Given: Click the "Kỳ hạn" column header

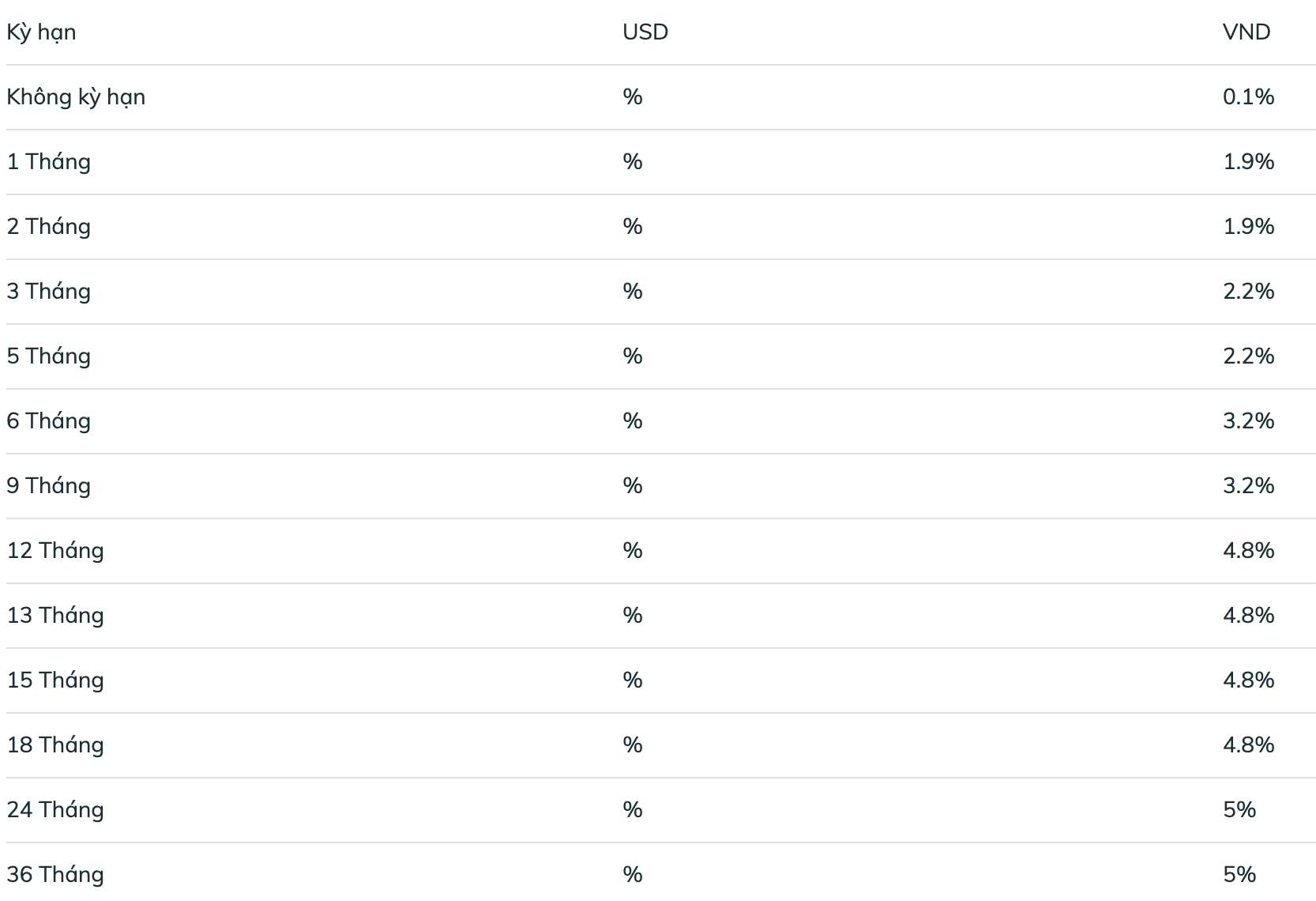Looking at the screenshot, I should tap(41, 32).
